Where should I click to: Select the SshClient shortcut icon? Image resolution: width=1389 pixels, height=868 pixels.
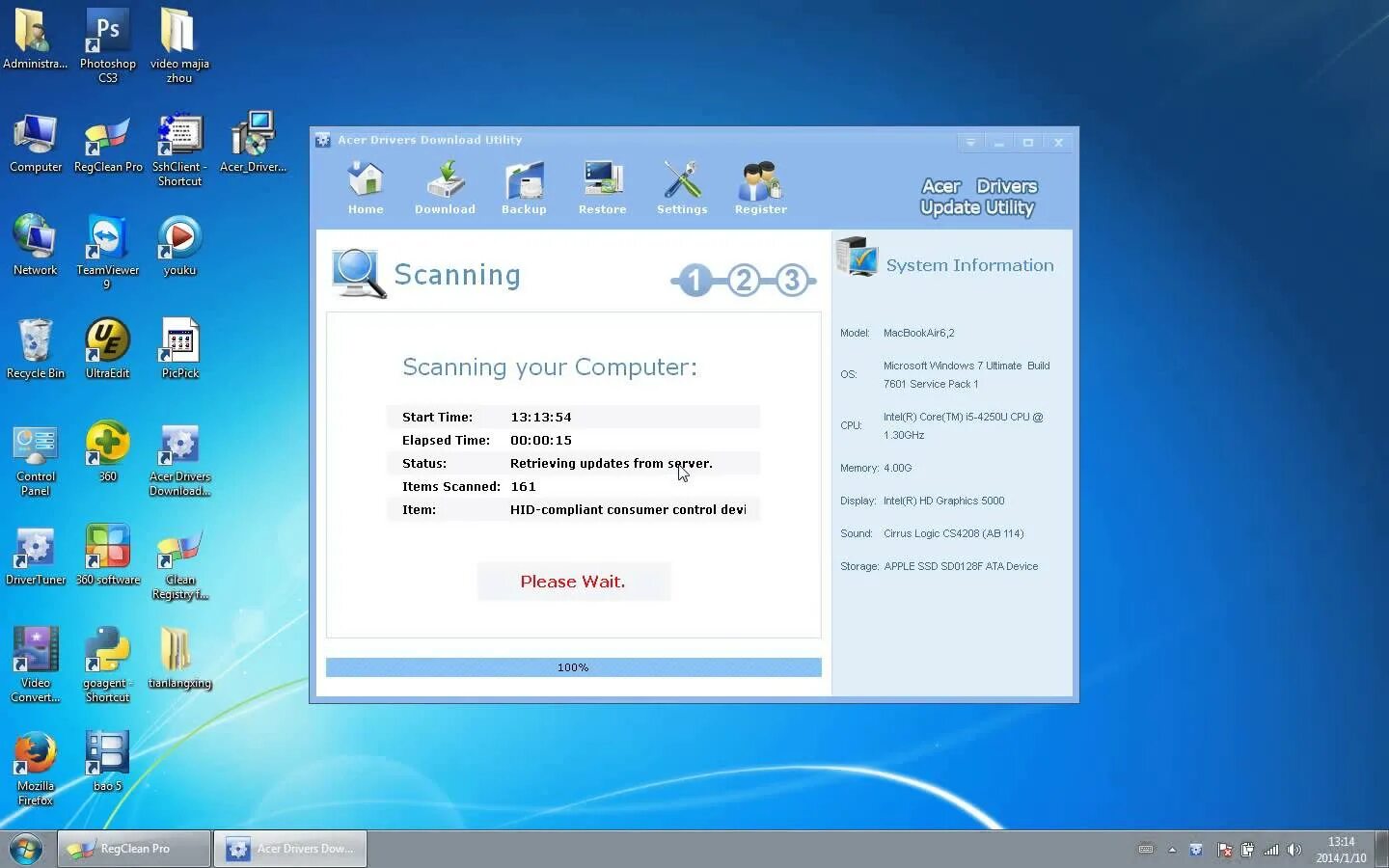180,149
